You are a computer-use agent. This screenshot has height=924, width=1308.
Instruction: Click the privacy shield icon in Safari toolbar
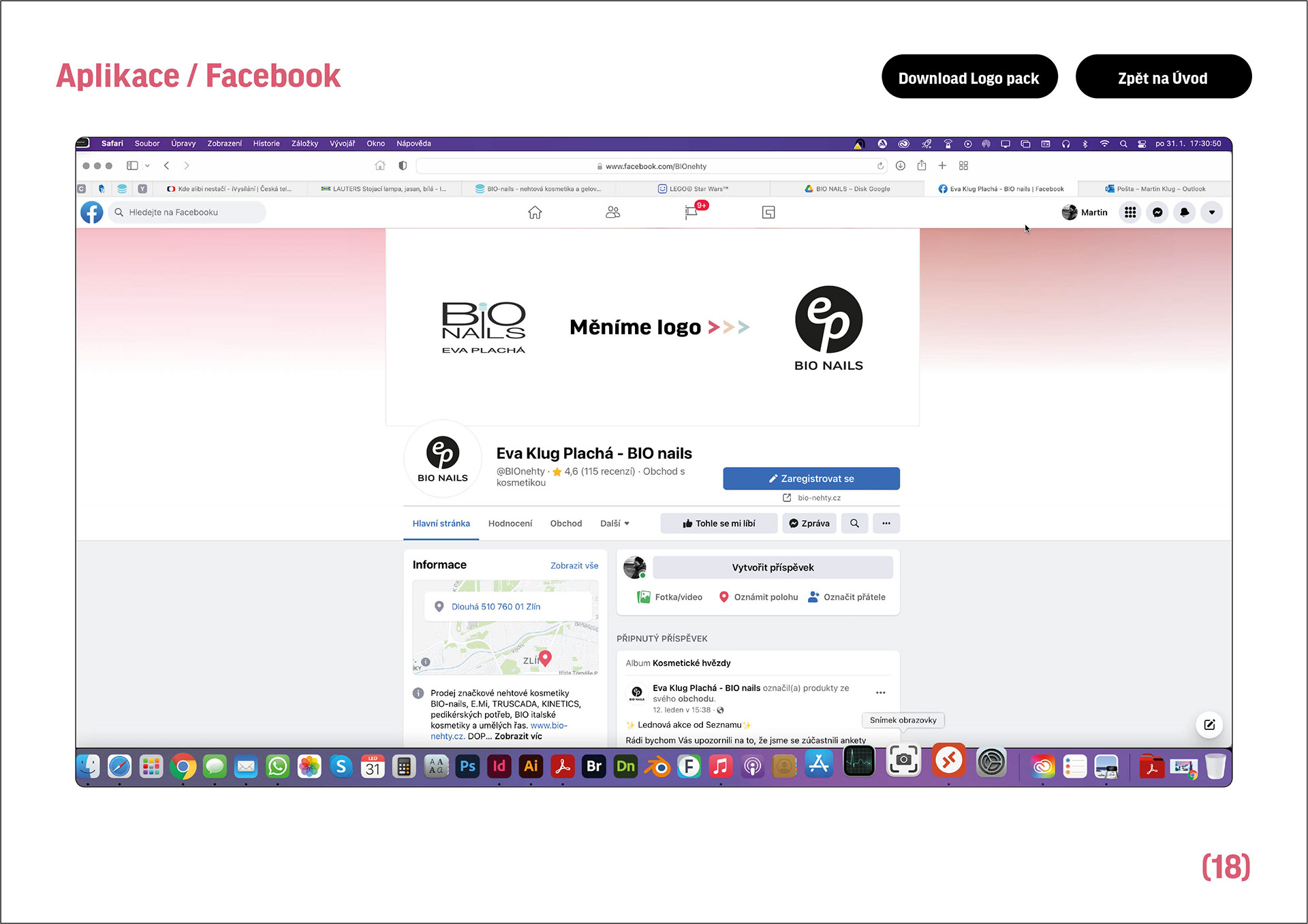403,165
